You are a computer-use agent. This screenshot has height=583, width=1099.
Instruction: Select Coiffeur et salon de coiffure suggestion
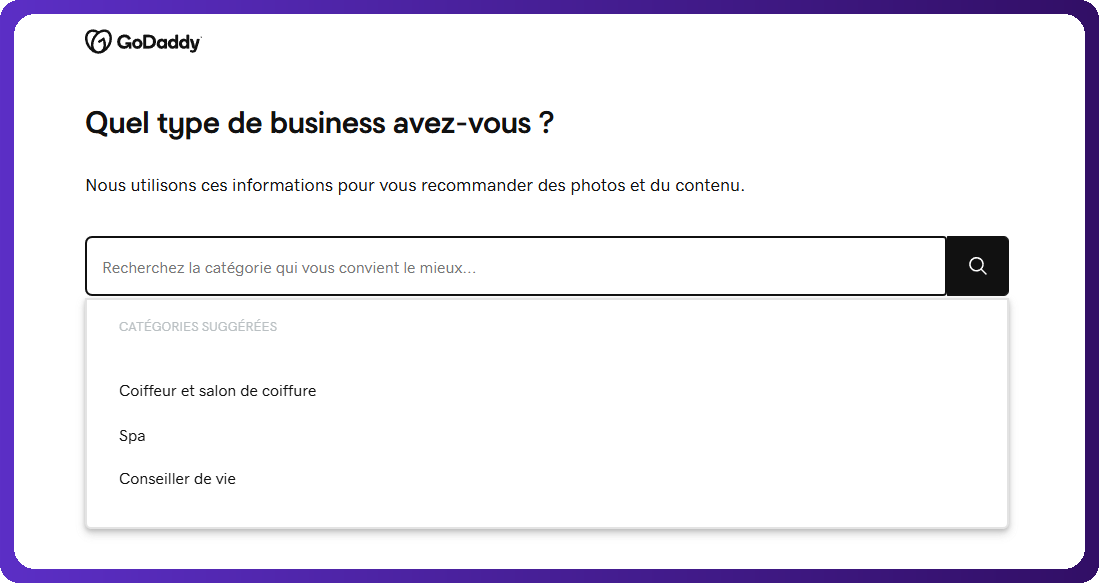pyautogui.click(x=217, y=391)
